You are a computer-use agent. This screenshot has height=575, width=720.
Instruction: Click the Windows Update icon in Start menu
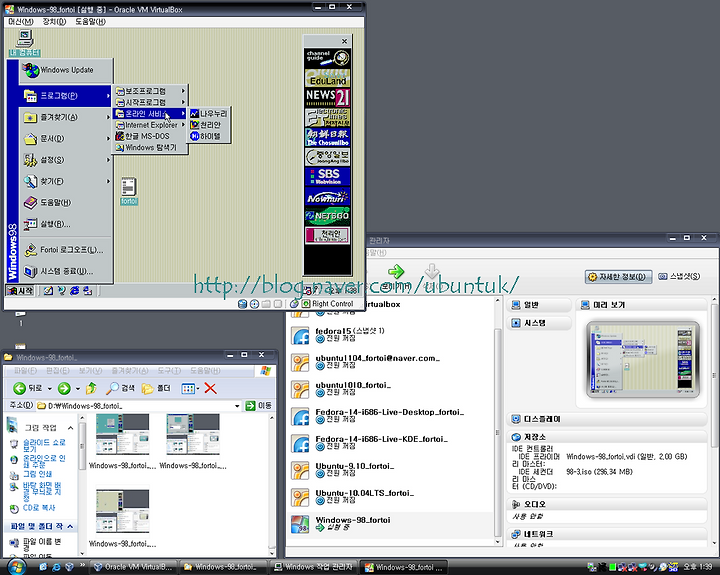tap(31, 70)
